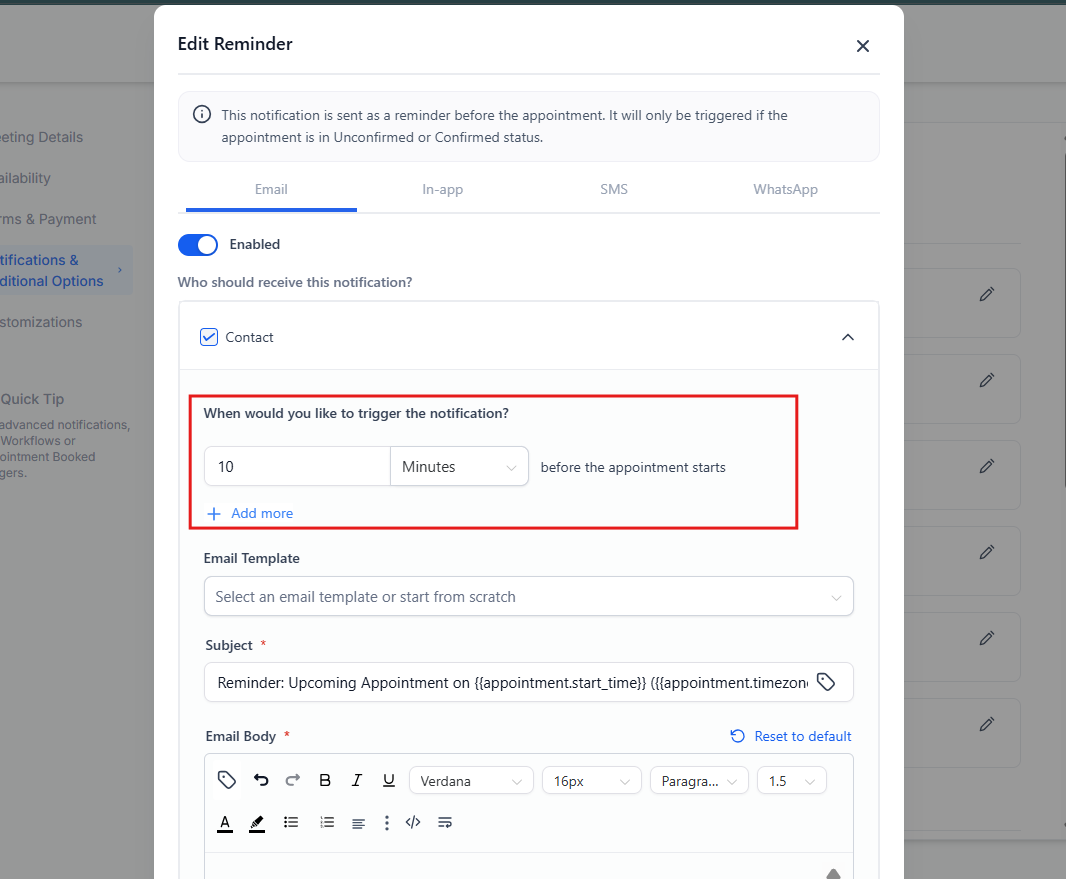Toggle bold formatting
This screenshot has width=1066, height=879.
pyautogui.click(x=325, y=780)
